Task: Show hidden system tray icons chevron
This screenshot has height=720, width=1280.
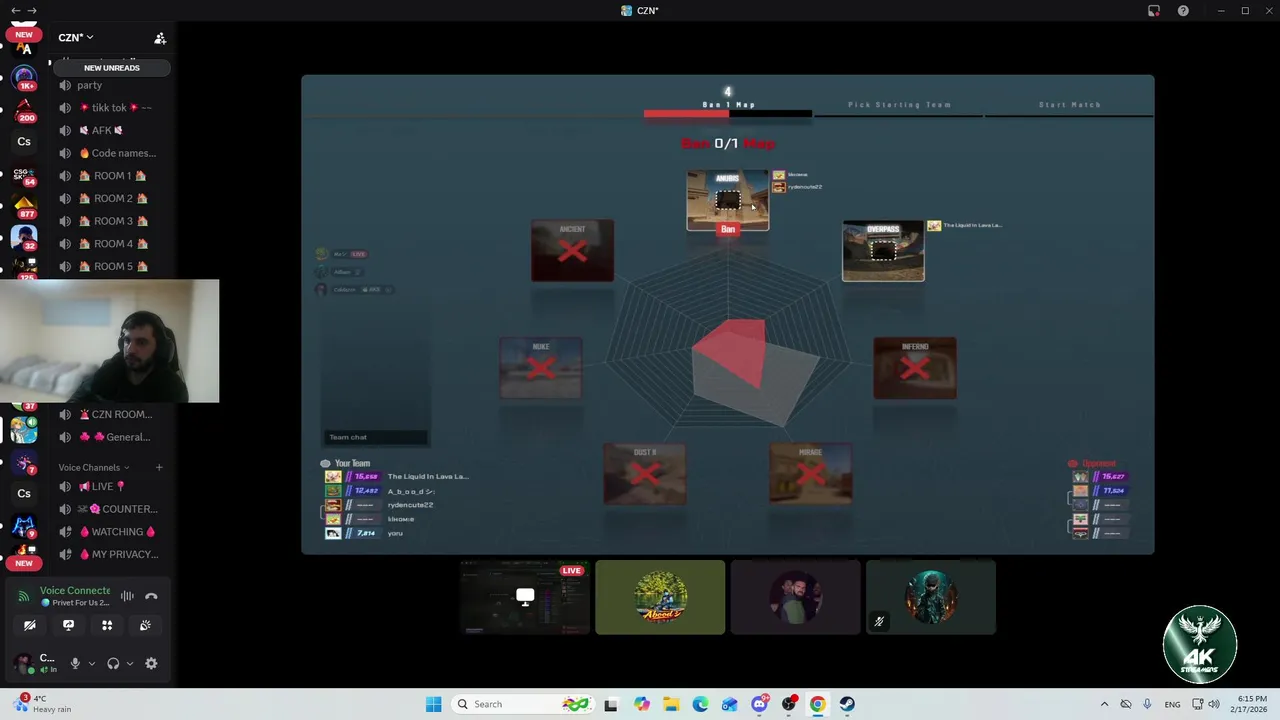Action: coord(1104,704)
